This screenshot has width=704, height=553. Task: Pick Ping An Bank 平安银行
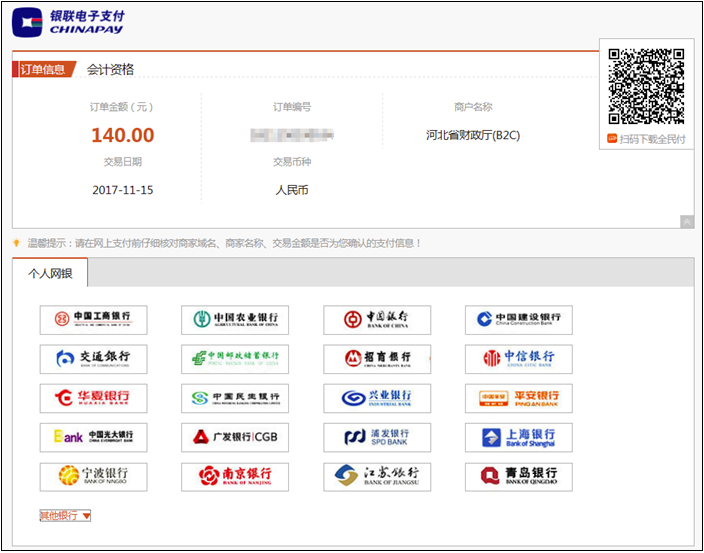(518, 398)
